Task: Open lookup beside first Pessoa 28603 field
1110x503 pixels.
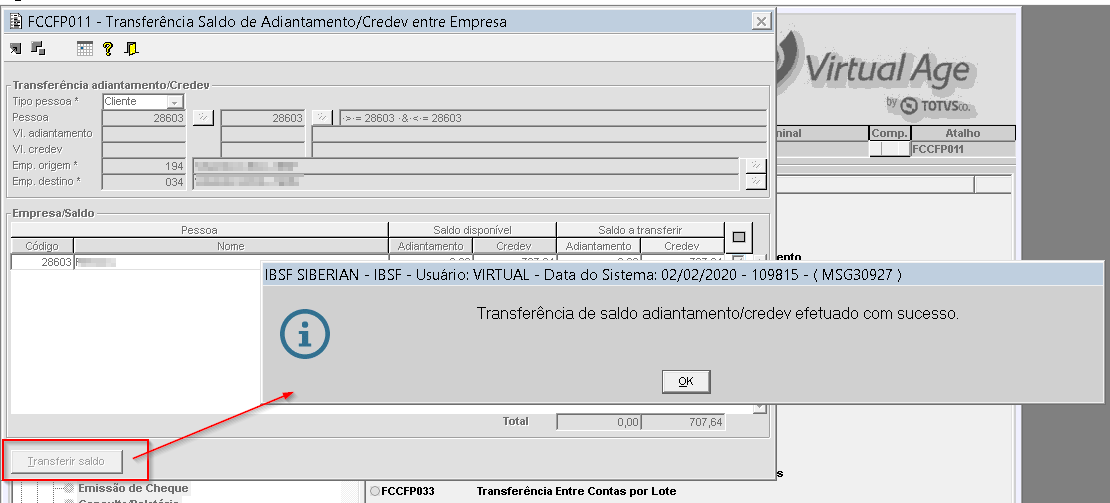Action: click(203, 117)
